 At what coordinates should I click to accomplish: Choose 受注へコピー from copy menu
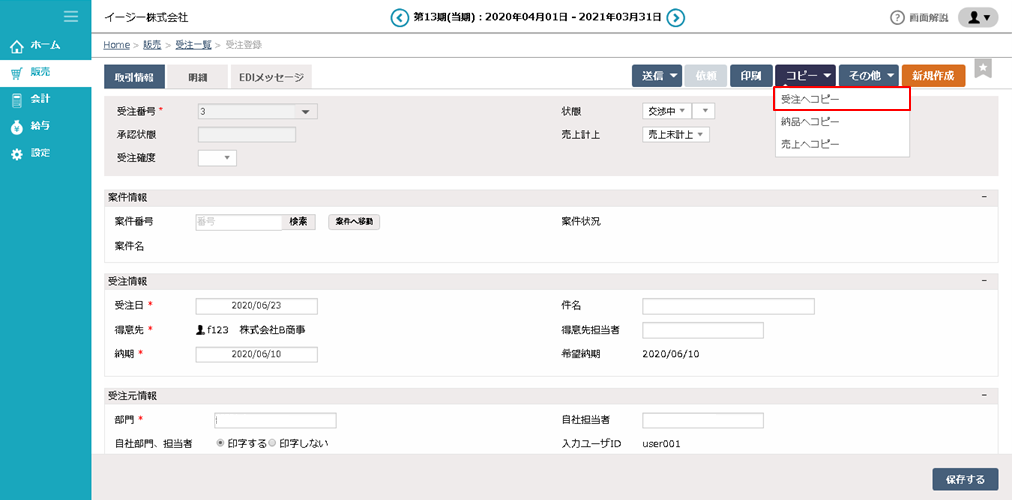coord(841,99)
